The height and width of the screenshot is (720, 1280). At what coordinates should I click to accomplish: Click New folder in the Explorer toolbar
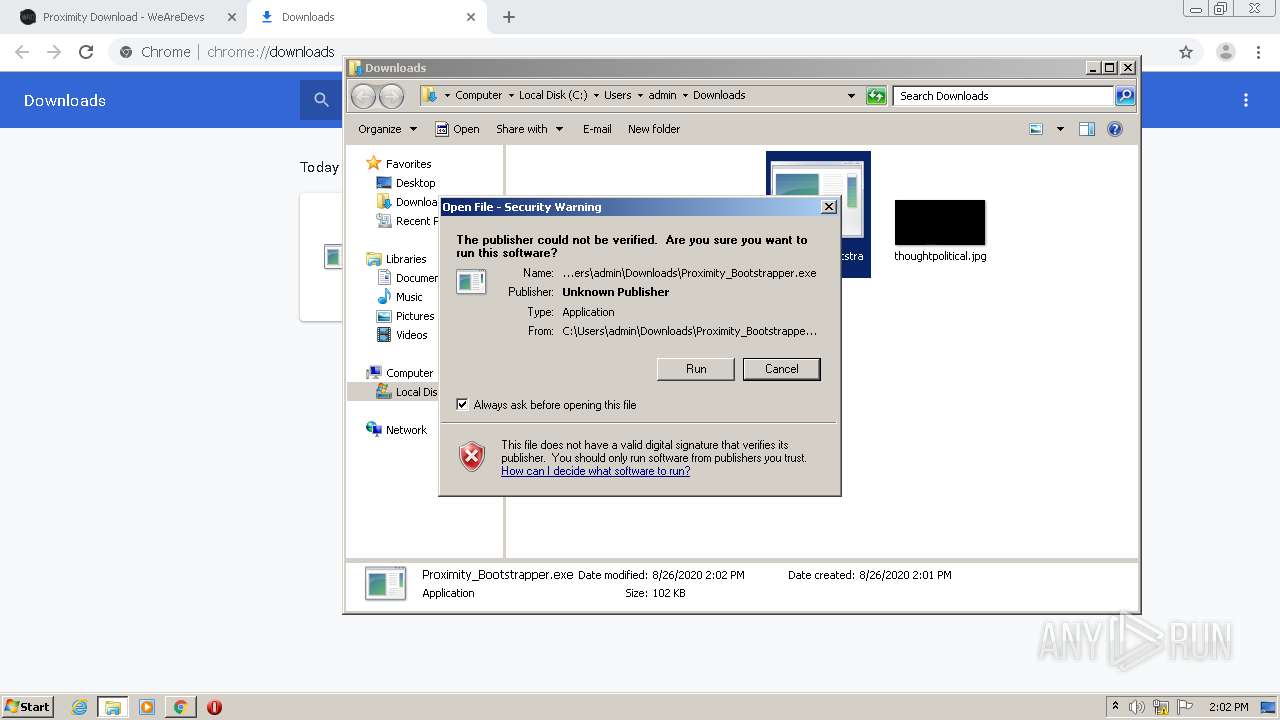pyautogui.click(x=654, y=129)
